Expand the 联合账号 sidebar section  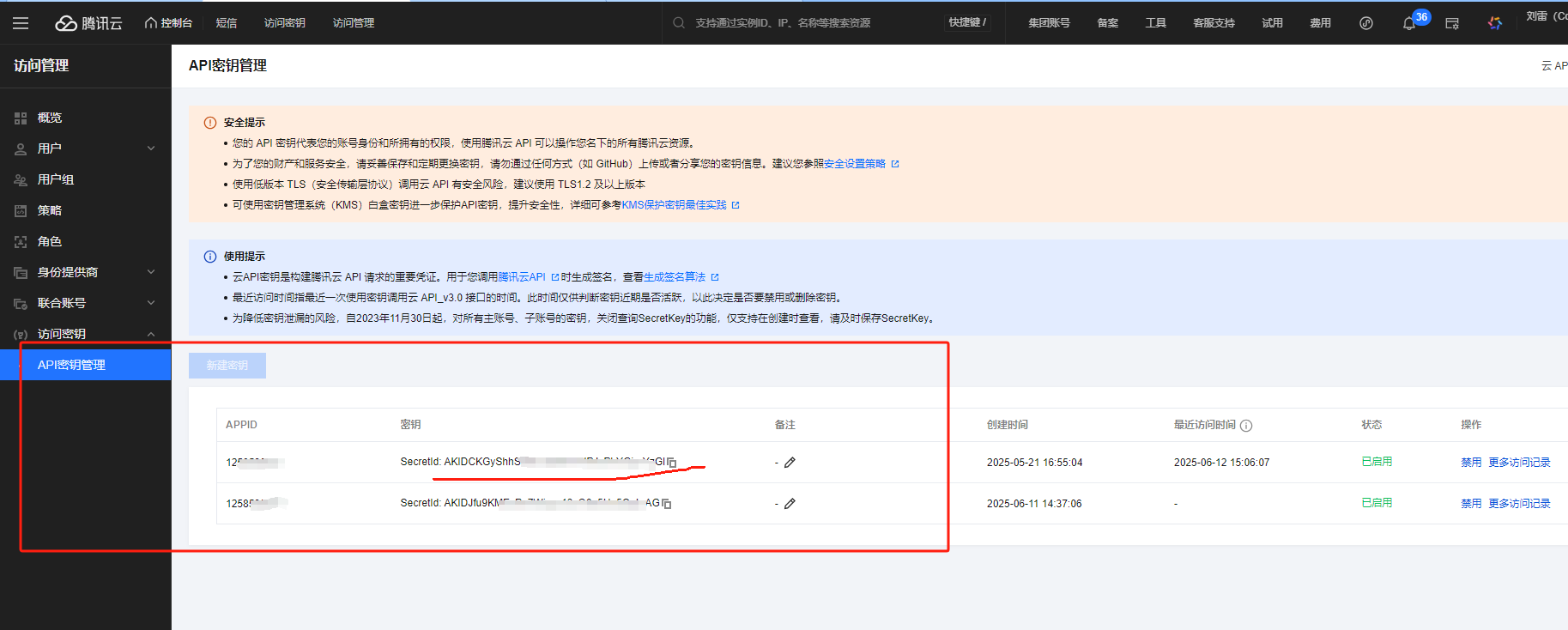click(x=85, y=303)
